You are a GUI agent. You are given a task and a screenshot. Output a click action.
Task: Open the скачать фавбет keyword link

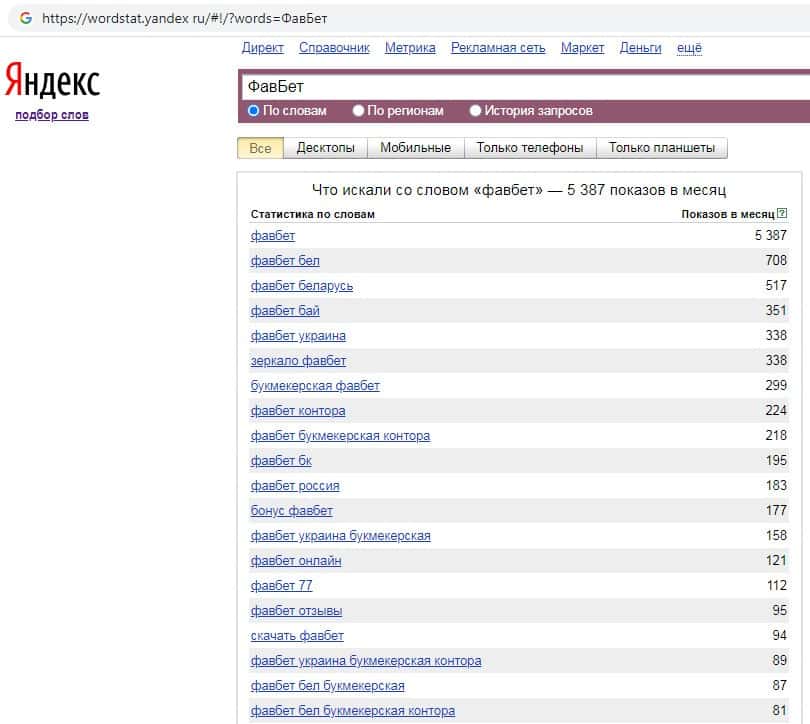297,636
